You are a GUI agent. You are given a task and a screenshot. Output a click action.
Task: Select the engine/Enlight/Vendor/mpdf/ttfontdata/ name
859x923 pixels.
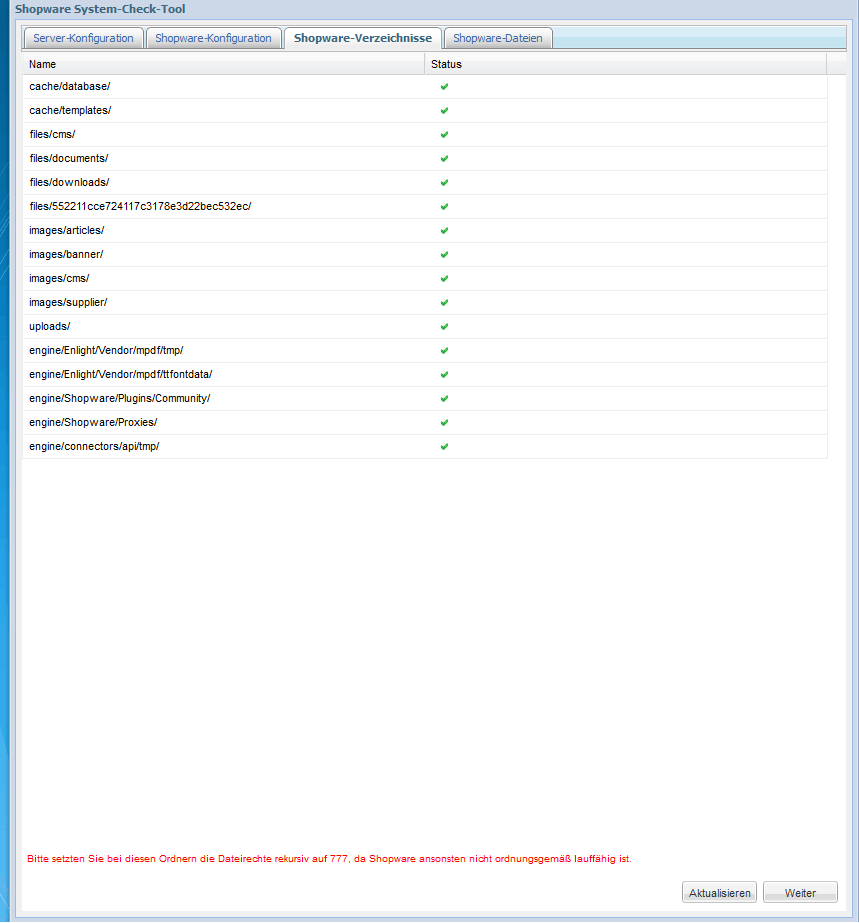[x=121, y=375]
